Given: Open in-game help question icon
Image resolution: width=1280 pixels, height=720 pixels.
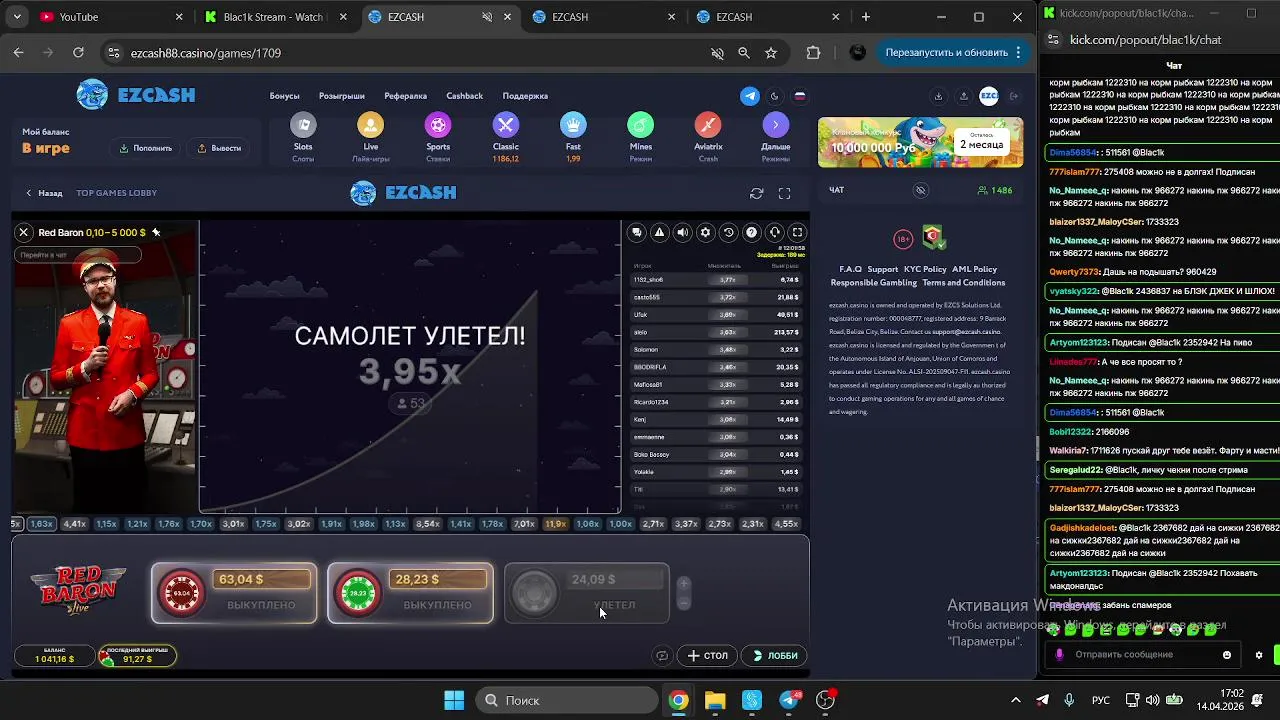Looking at the screenshot, I should pyautogui.click(x=751, y=232).
